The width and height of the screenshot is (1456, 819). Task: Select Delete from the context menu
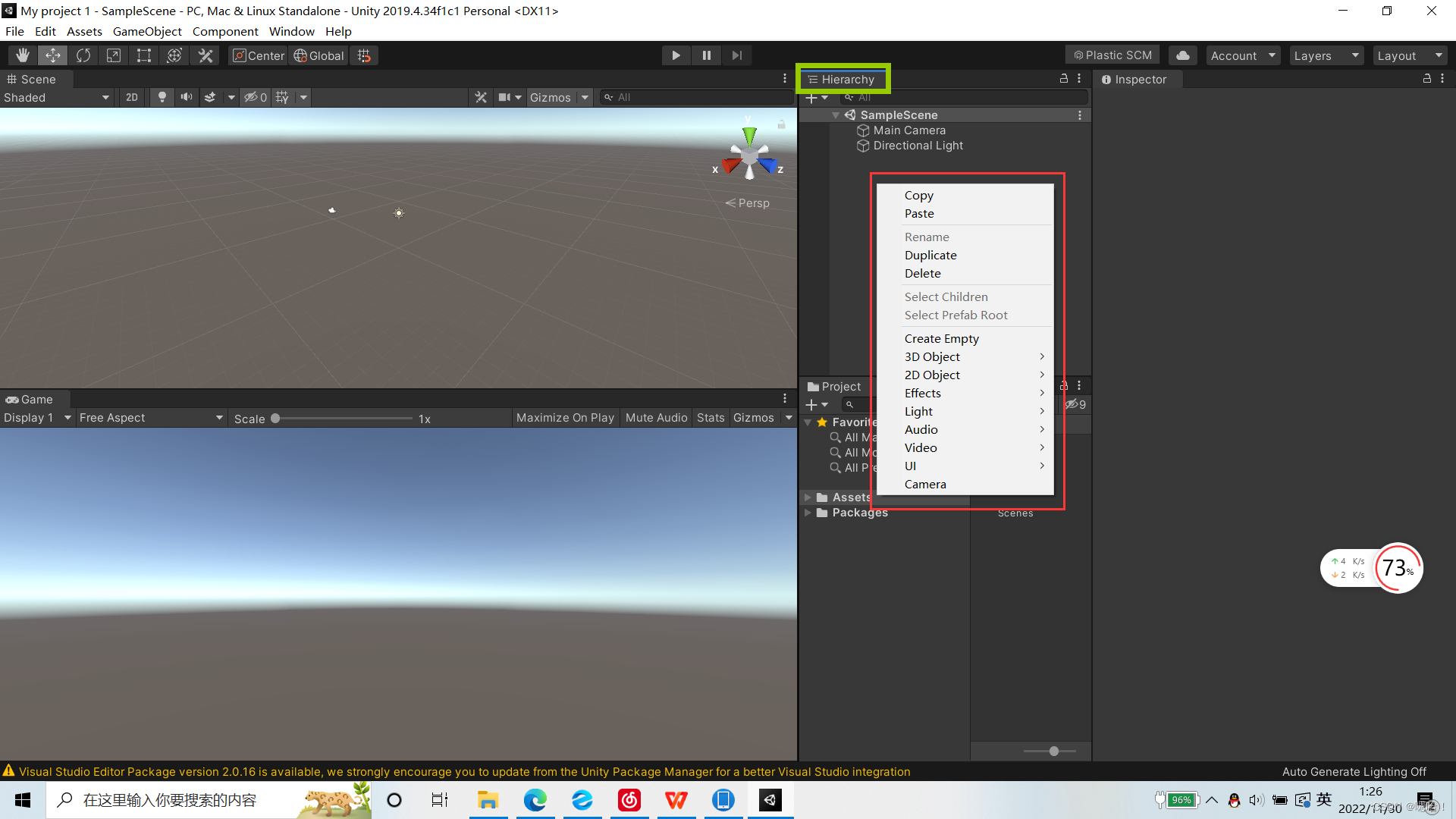922,273
